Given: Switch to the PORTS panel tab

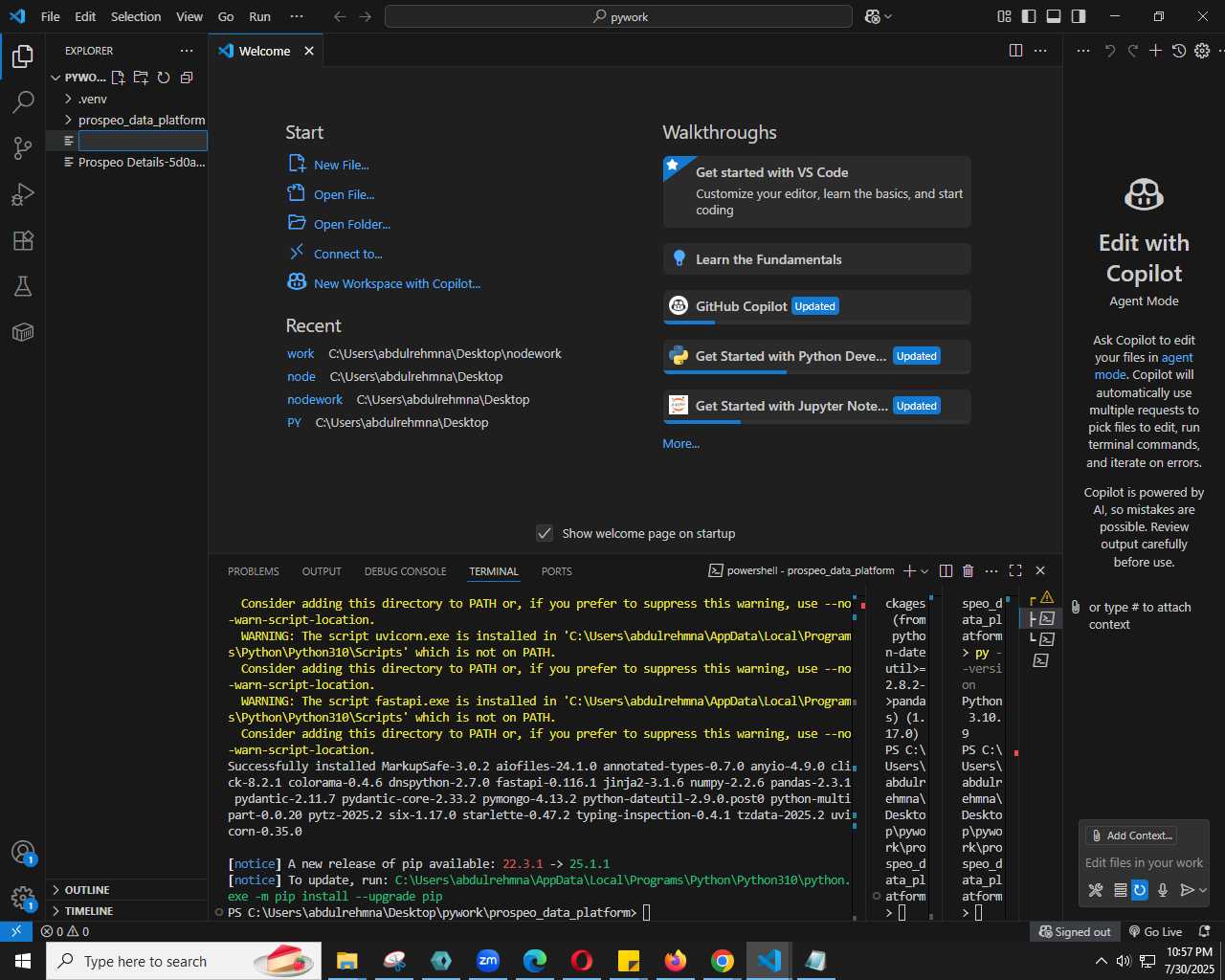Looking at the screenshot, I should (556, 571).
